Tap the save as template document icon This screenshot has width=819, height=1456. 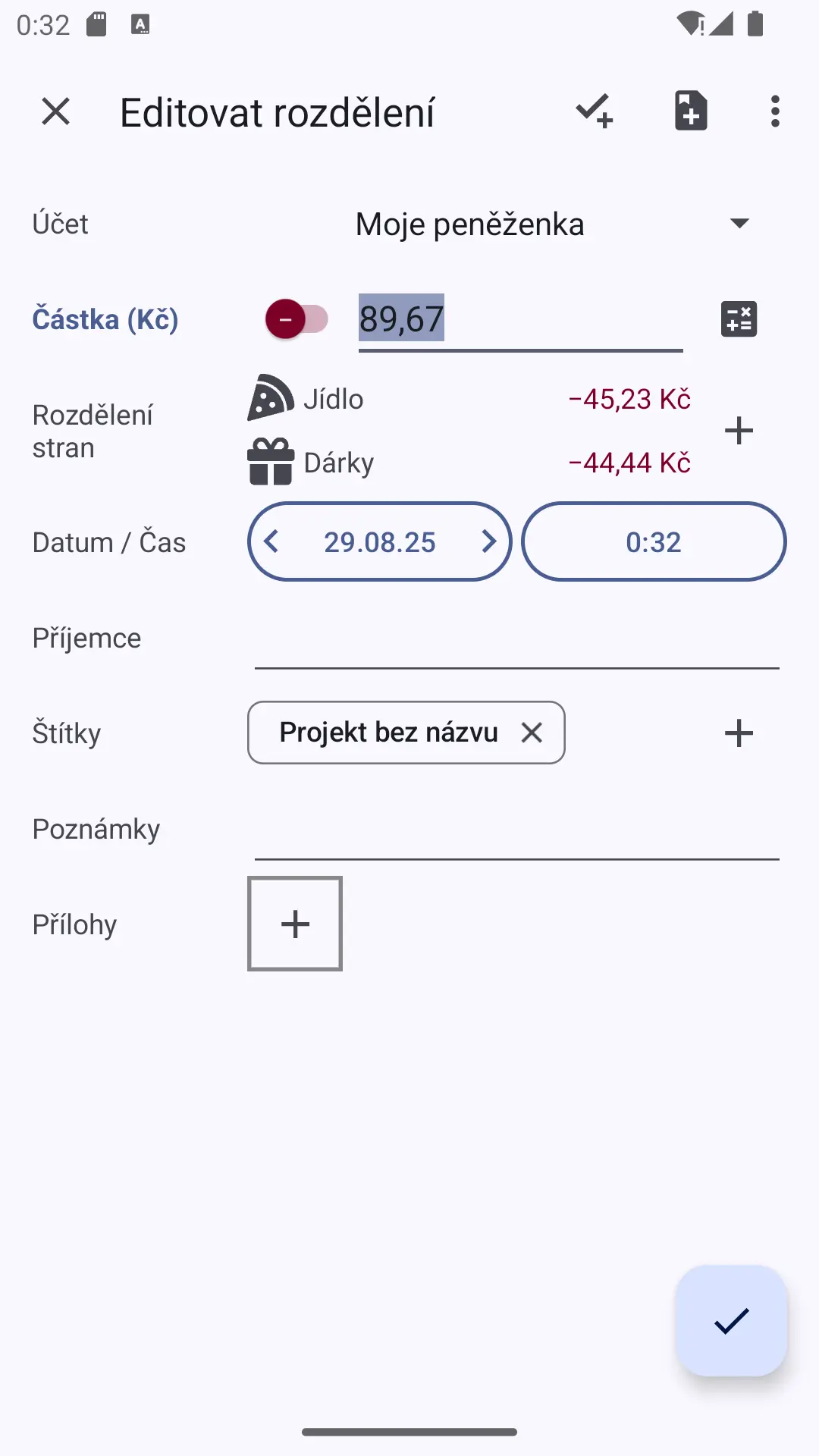(x=691, y=111)
